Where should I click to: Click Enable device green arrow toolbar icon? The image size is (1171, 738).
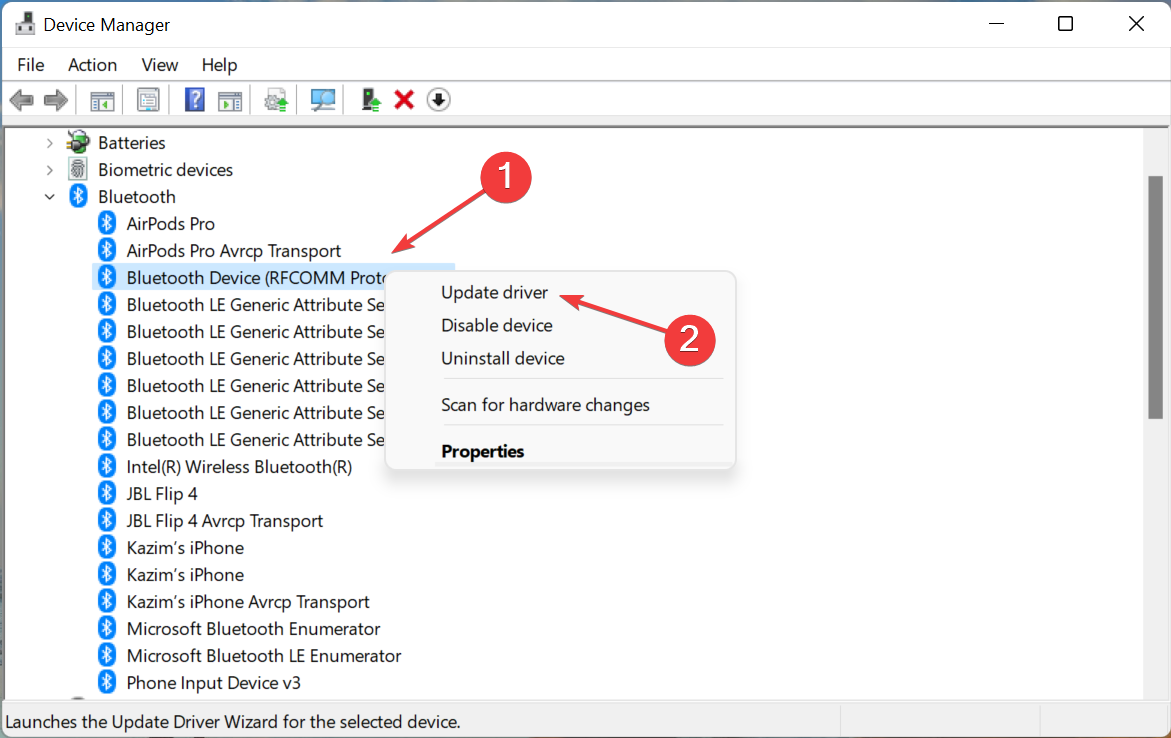(370, 99)
